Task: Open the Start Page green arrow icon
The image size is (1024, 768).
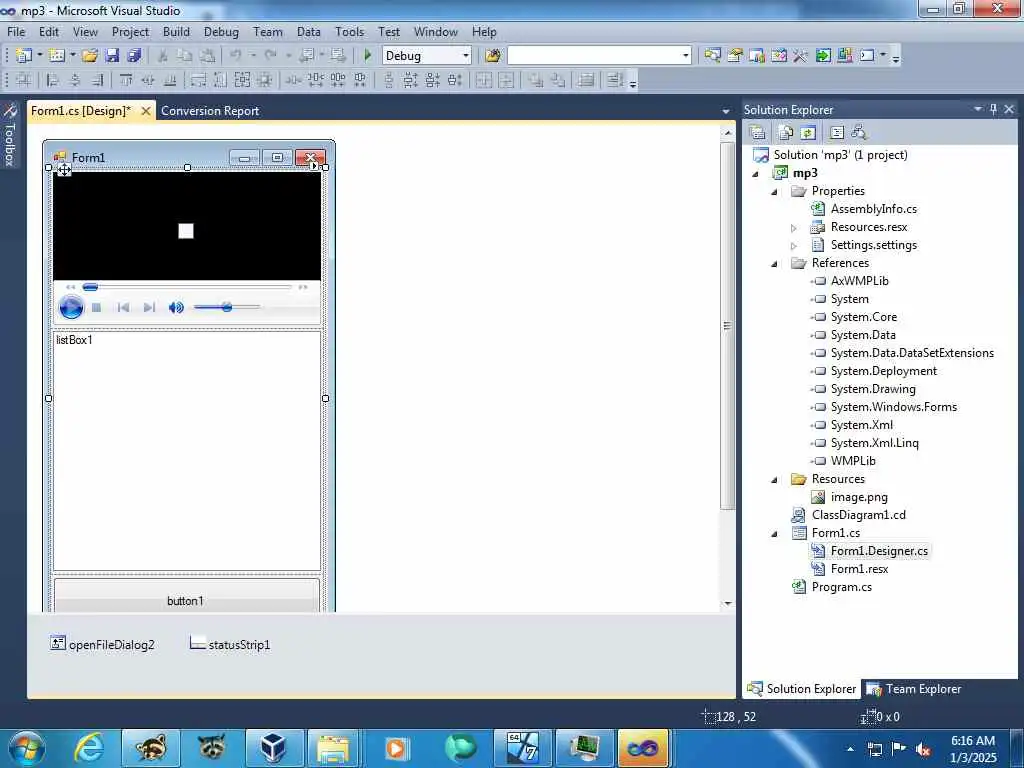Action: (823, 56)
